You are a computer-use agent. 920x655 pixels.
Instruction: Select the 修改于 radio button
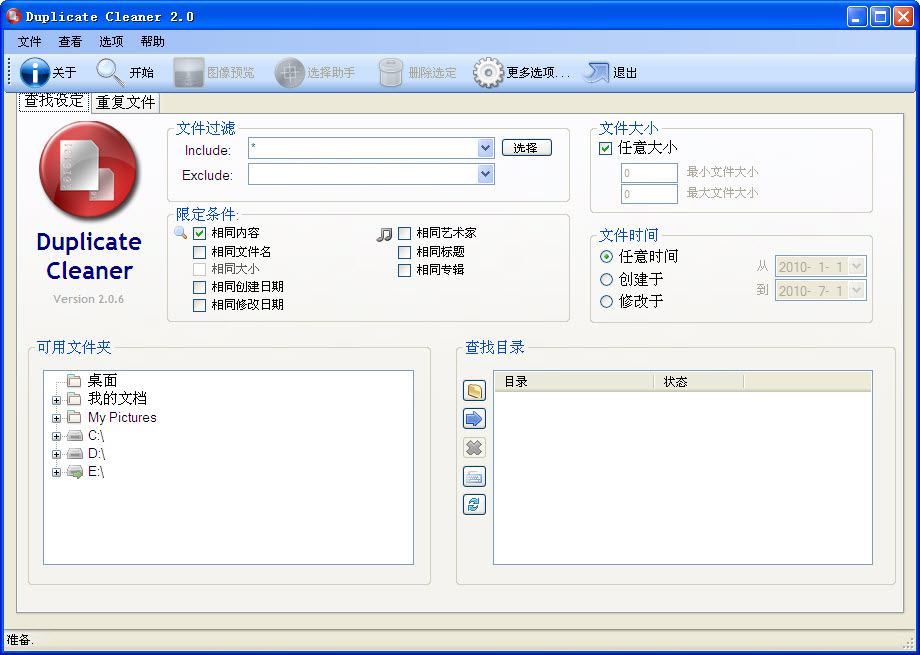[x=606, y=302]
